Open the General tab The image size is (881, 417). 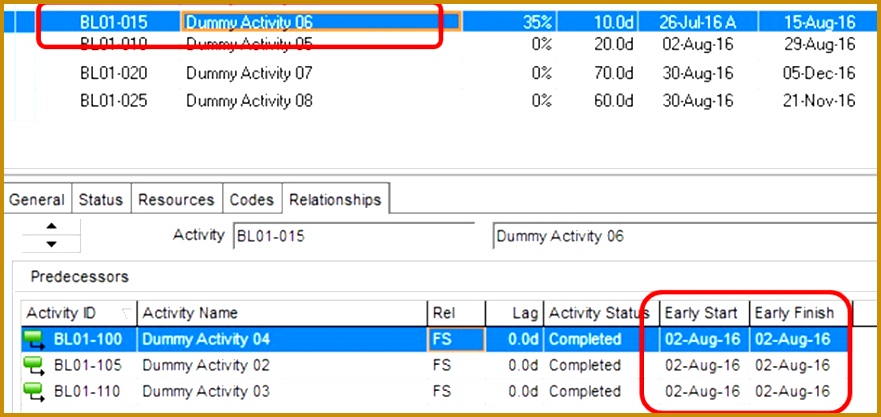[37, 200]
